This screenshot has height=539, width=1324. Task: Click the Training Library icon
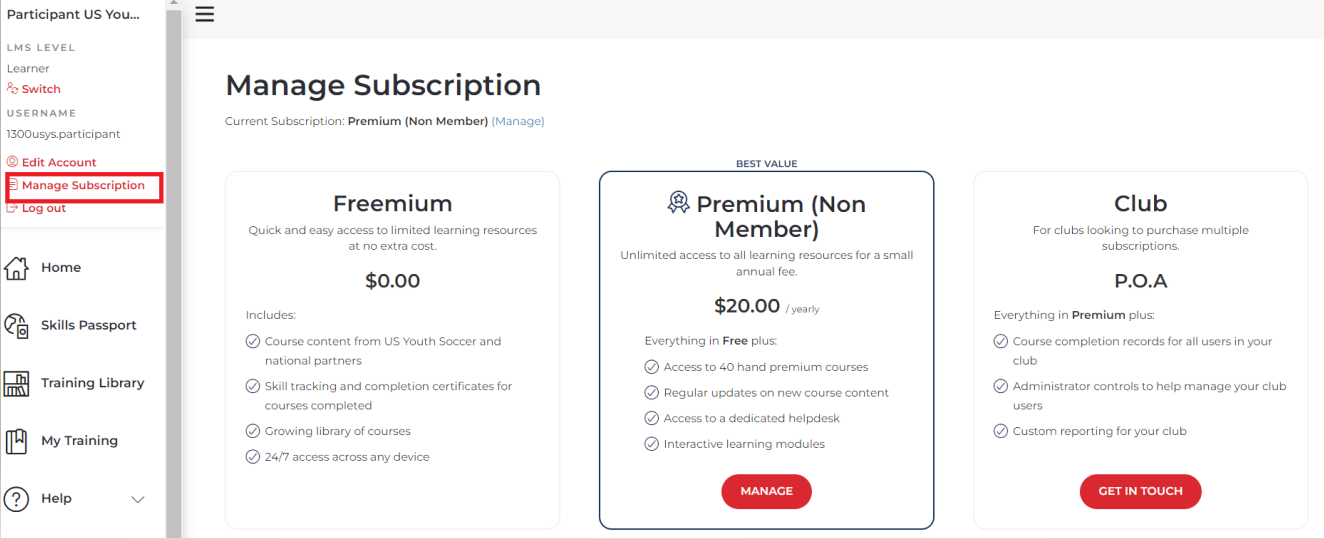pos(16,383)
